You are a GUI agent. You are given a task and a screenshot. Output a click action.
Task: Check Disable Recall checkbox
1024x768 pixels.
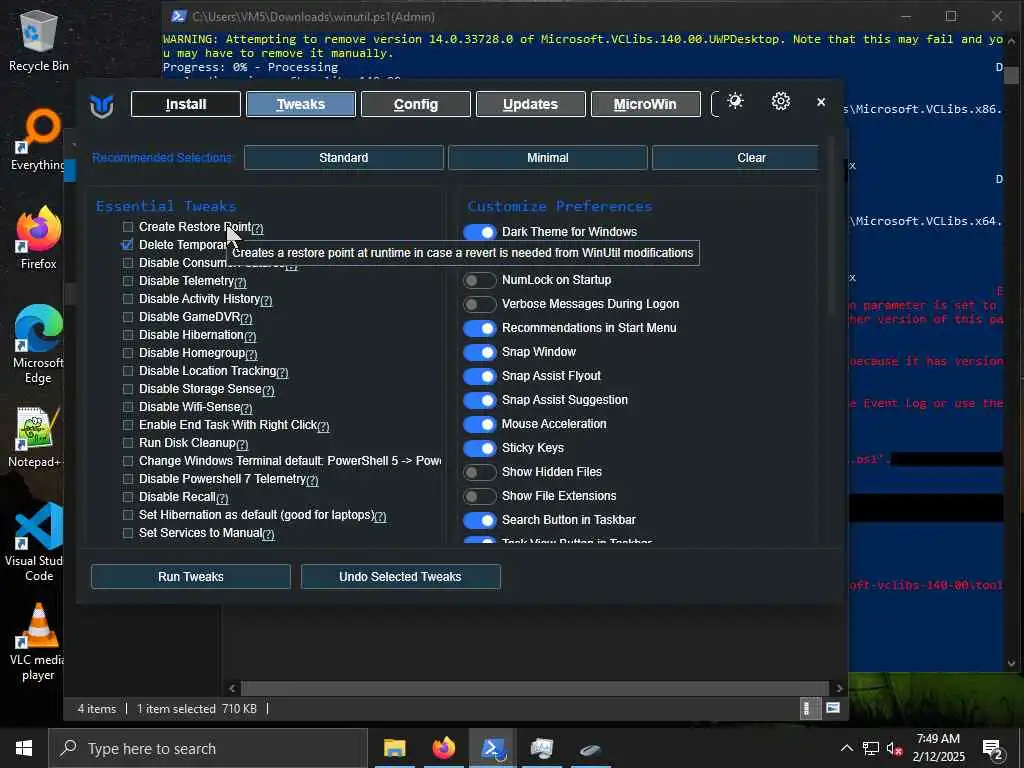click(x=128, y=497)
